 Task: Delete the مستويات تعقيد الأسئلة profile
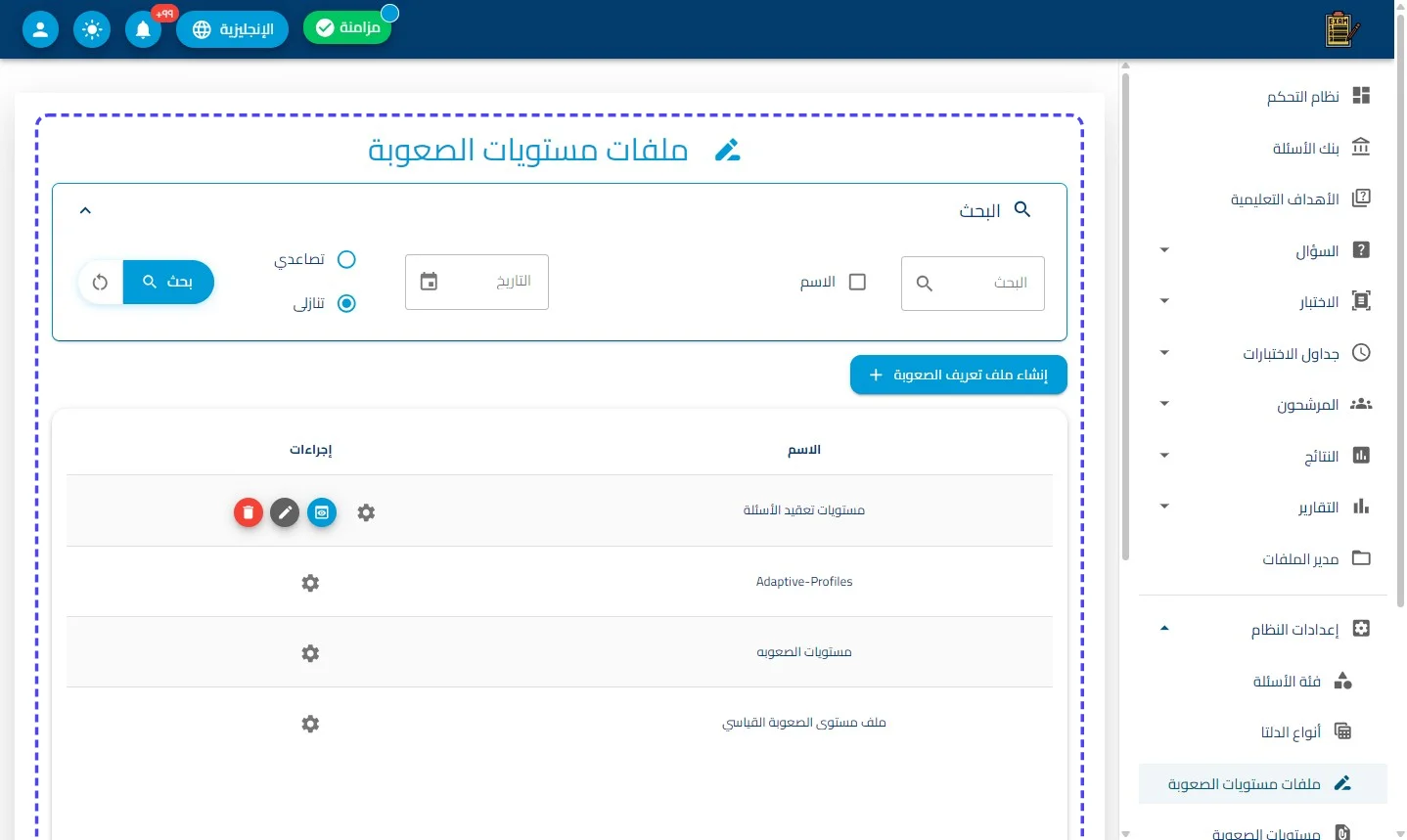coord(249,512)
